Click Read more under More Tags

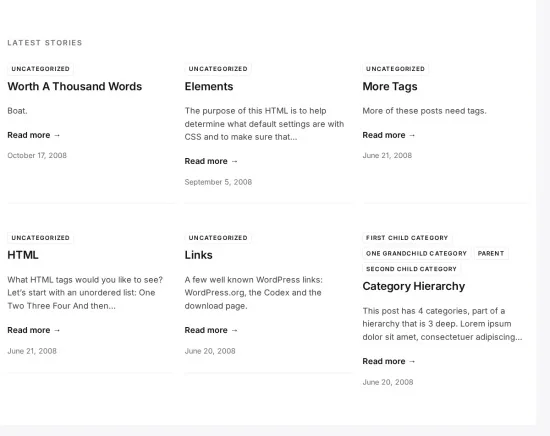(x=389, y=135)
